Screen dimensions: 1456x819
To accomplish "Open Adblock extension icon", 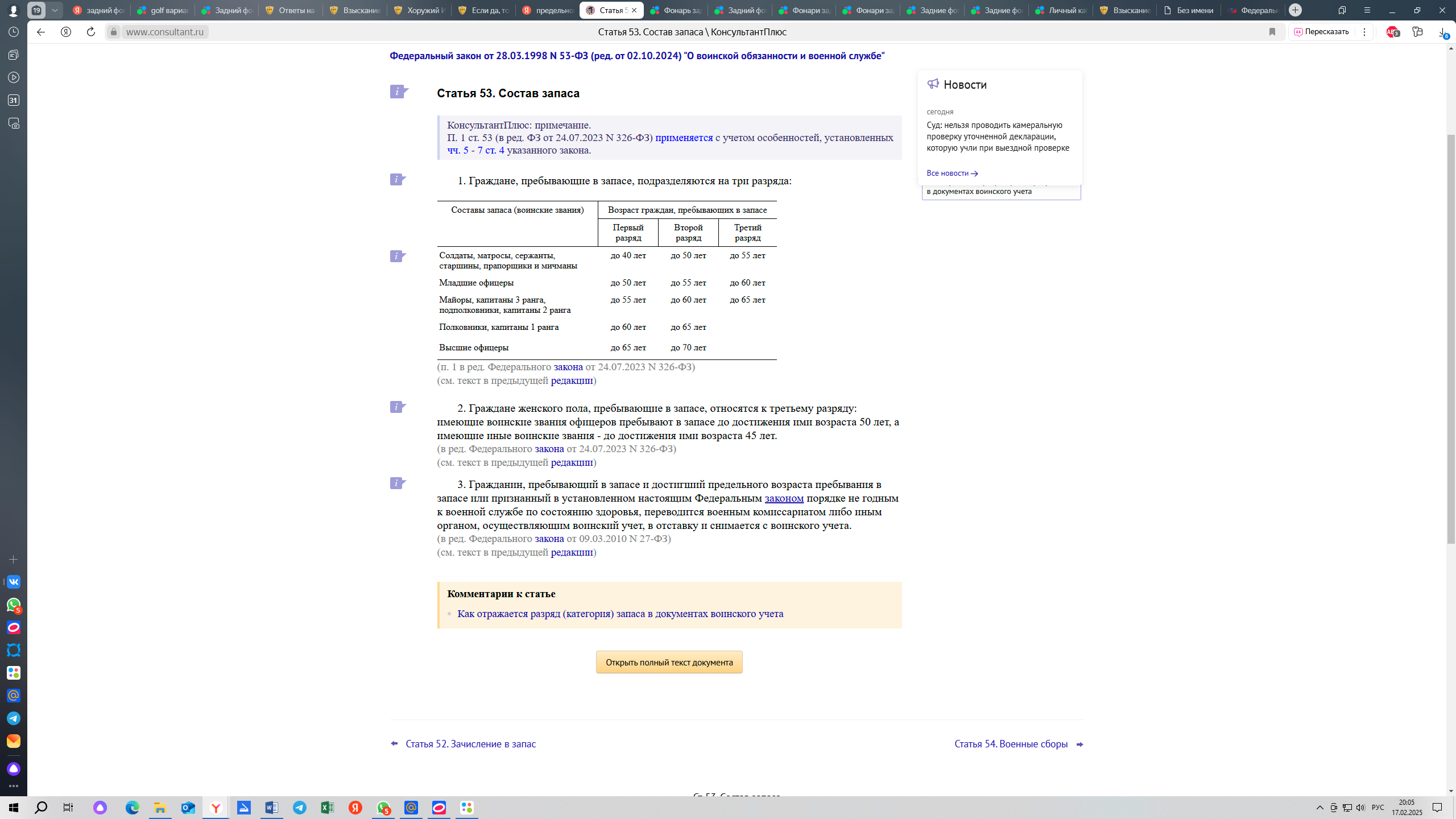I will (1392, 32).
